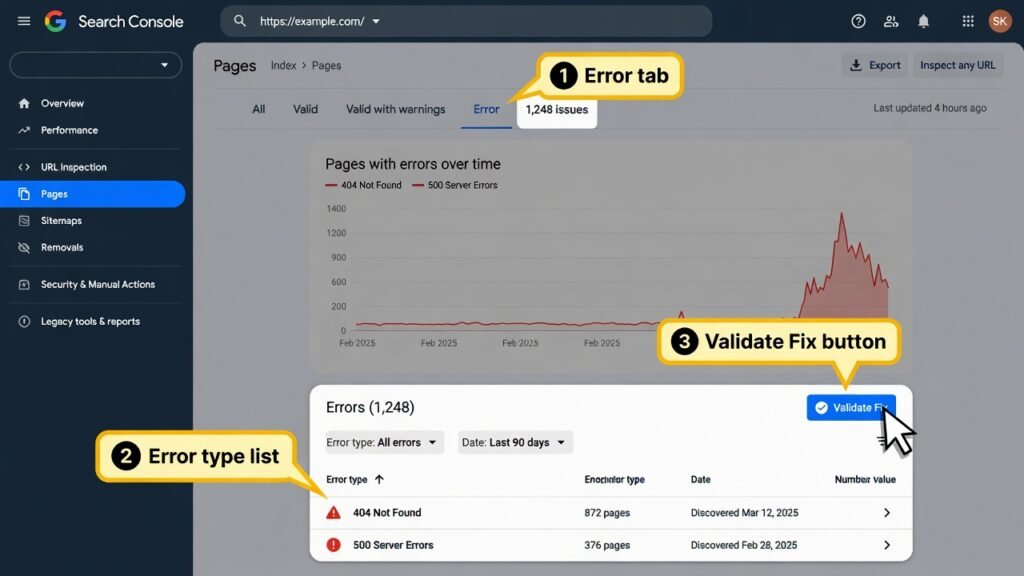The width and height of the screenshot is (1024, 576).
Task: Click the URL search input field
Action: click(x=466, y=22)
